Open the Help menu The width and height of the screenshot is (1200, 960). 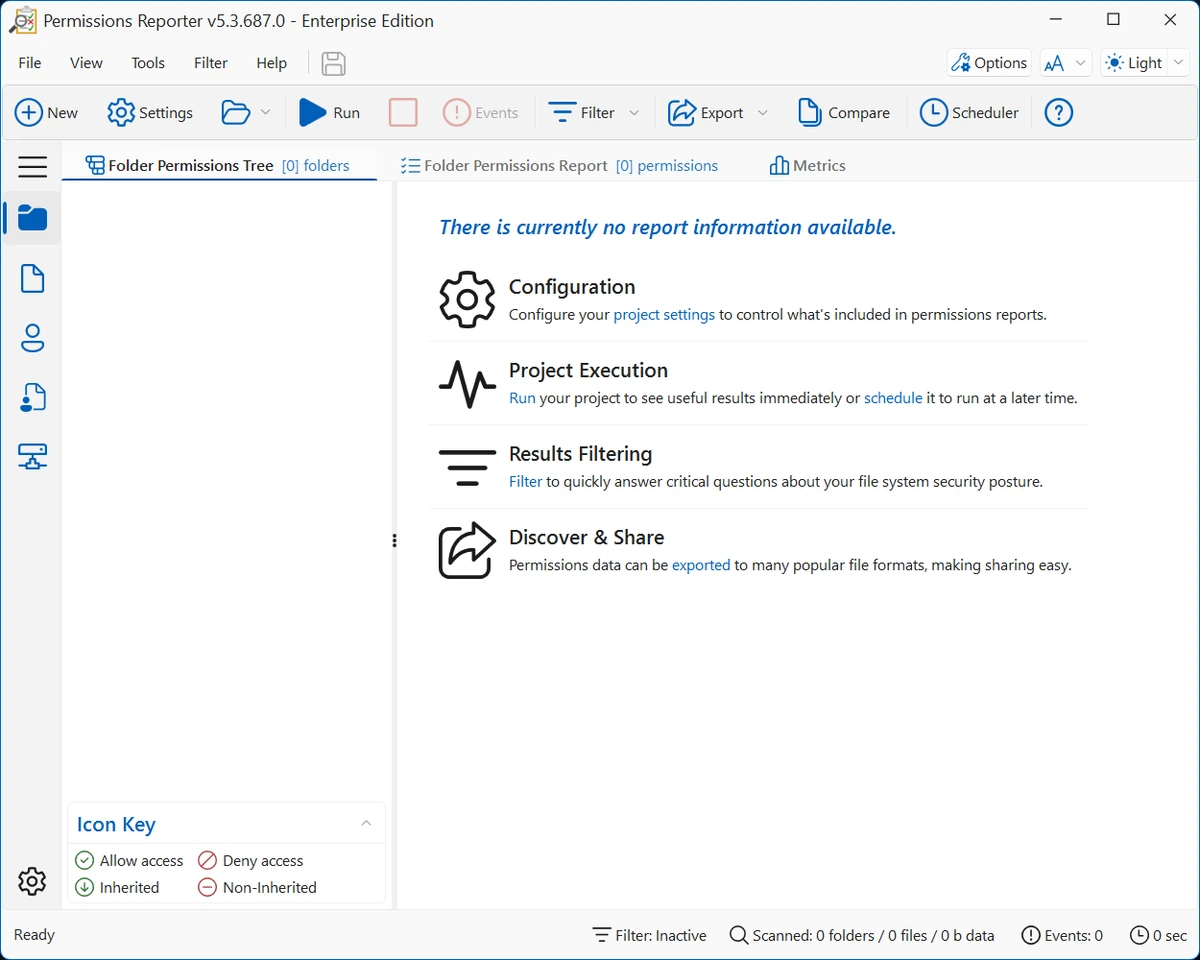(x=272, y=63)
